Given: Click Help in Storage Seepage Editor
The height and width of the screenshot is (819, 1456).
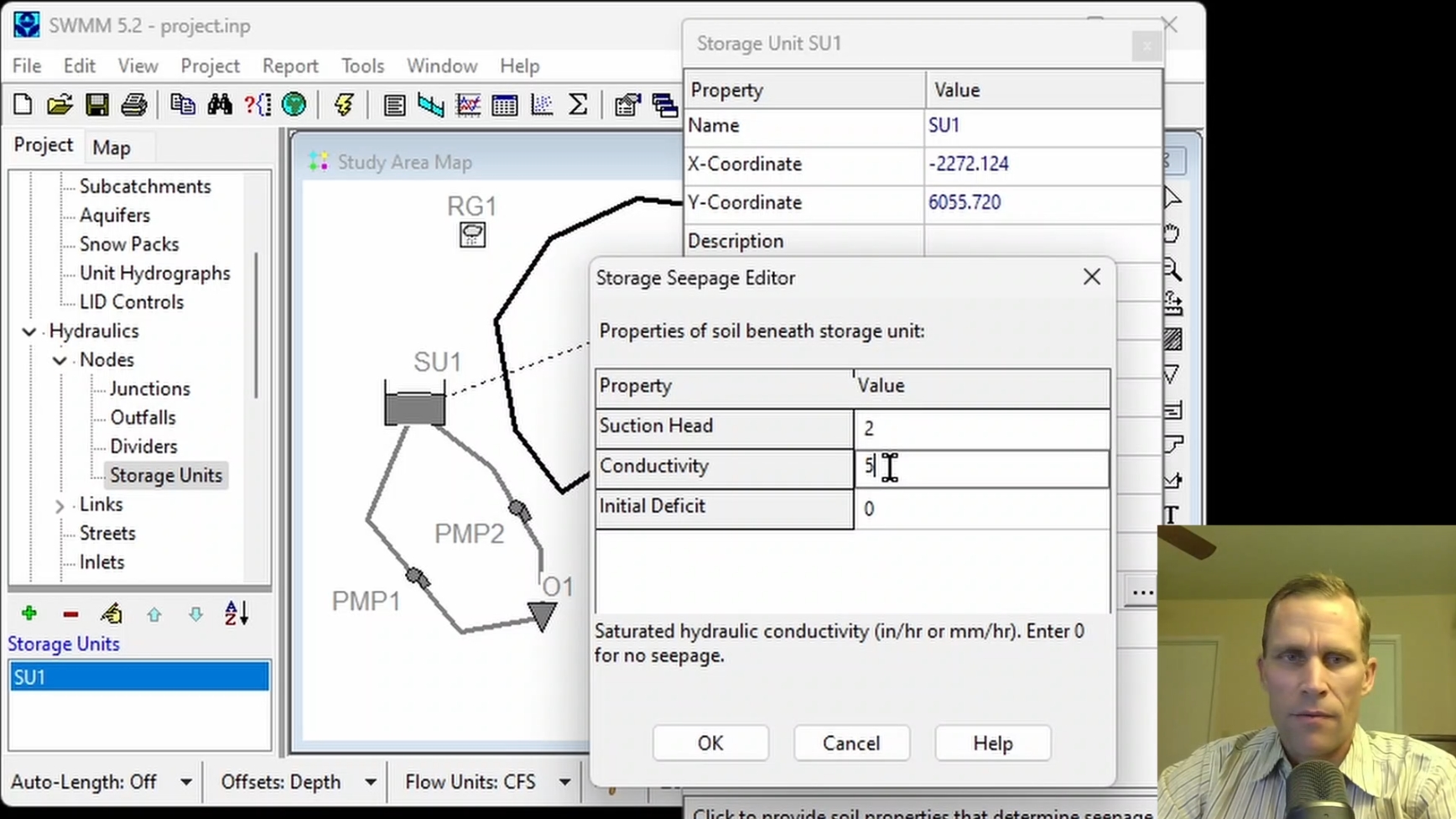Looking at the screenshot, I should pos(993,743).
